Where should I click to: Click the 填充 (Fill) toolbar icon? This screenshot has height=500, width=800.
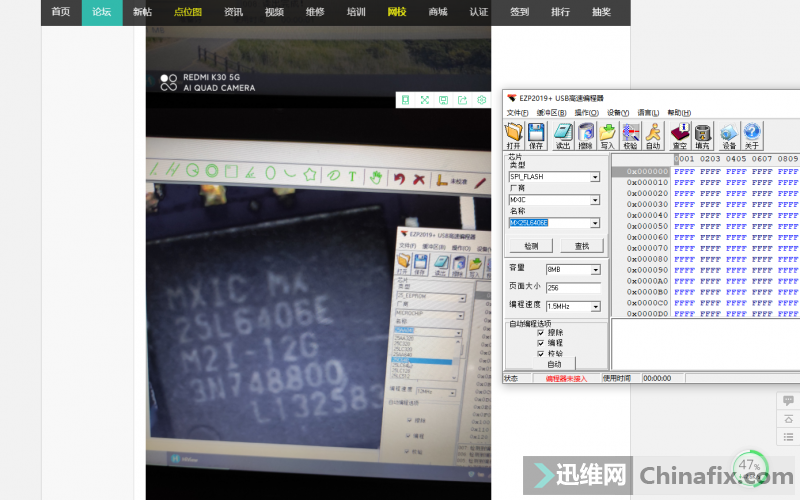[x=703, y=134]
